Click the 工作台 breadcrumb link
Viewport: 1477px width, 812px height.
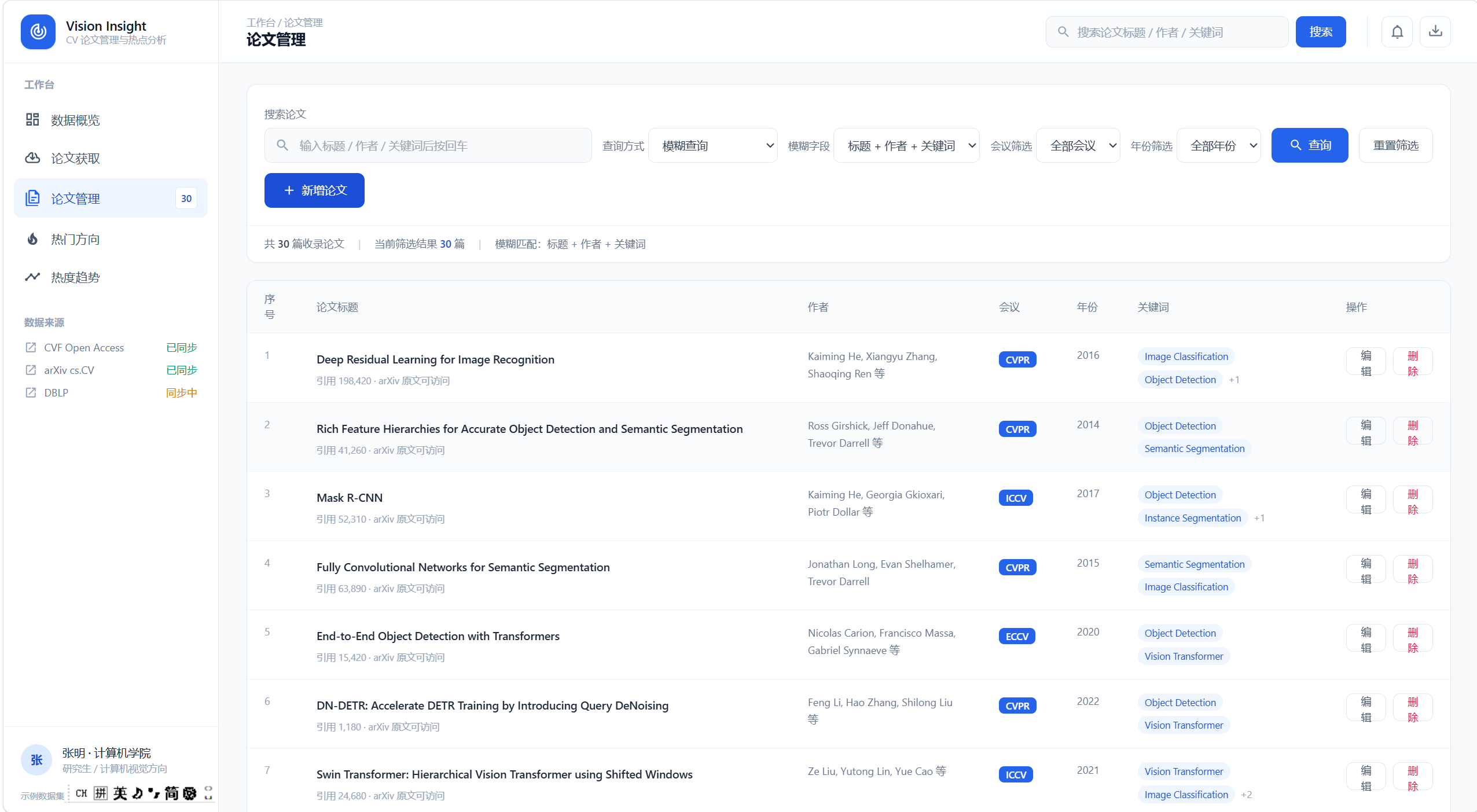(261, 23)
